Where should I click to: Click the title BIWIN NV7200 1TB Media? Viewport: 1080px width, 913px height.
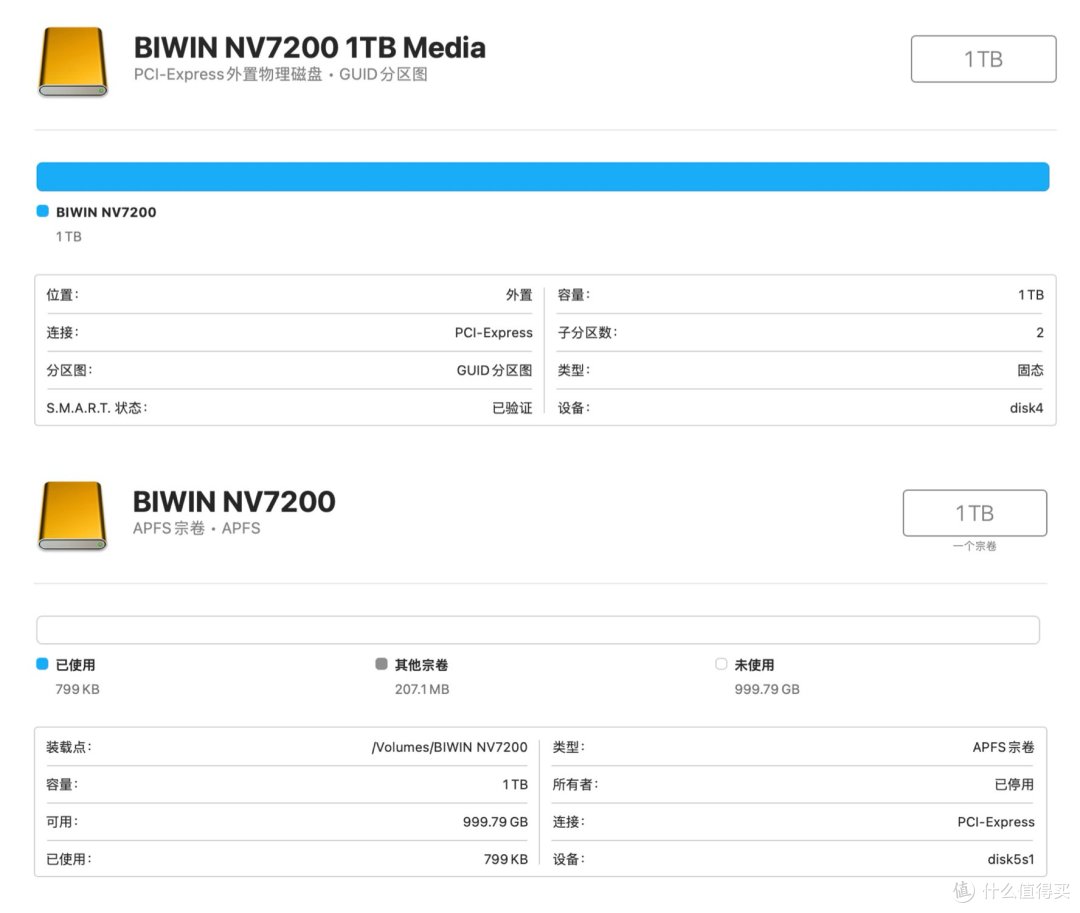click(x=309, y=48)
